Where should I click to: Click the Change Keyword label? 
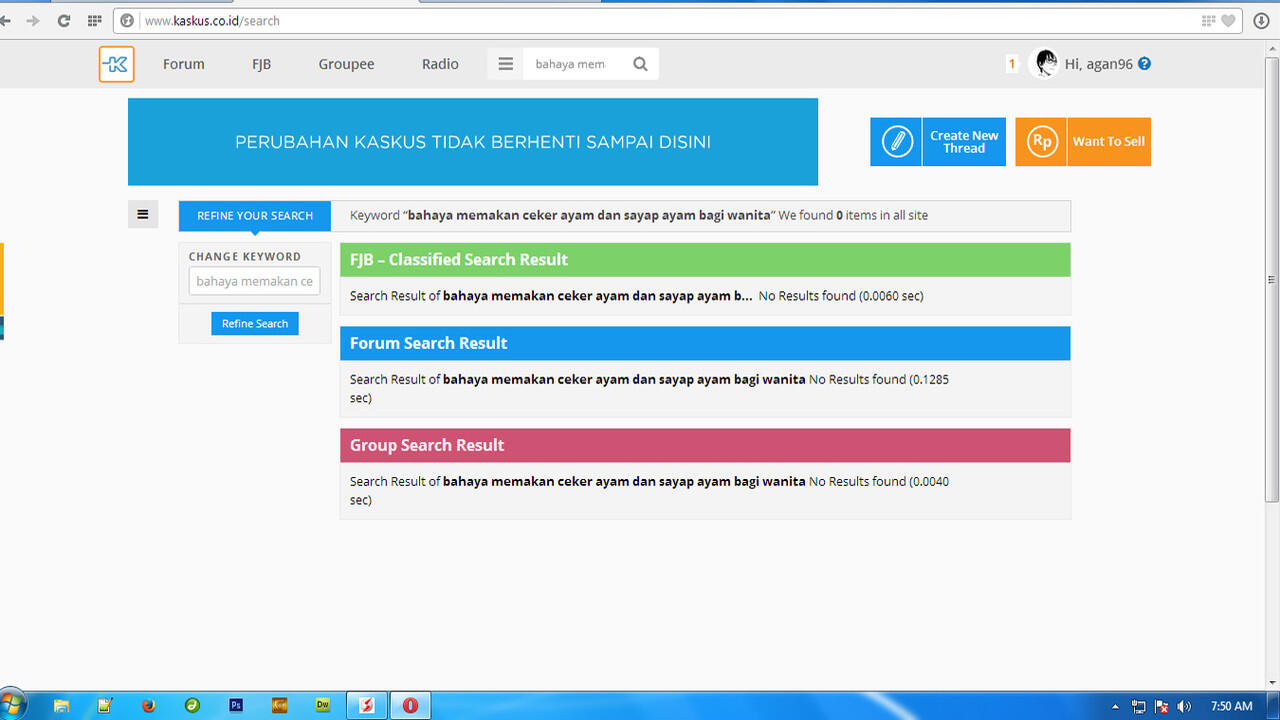pyautogui.click(x=245, y=256)
